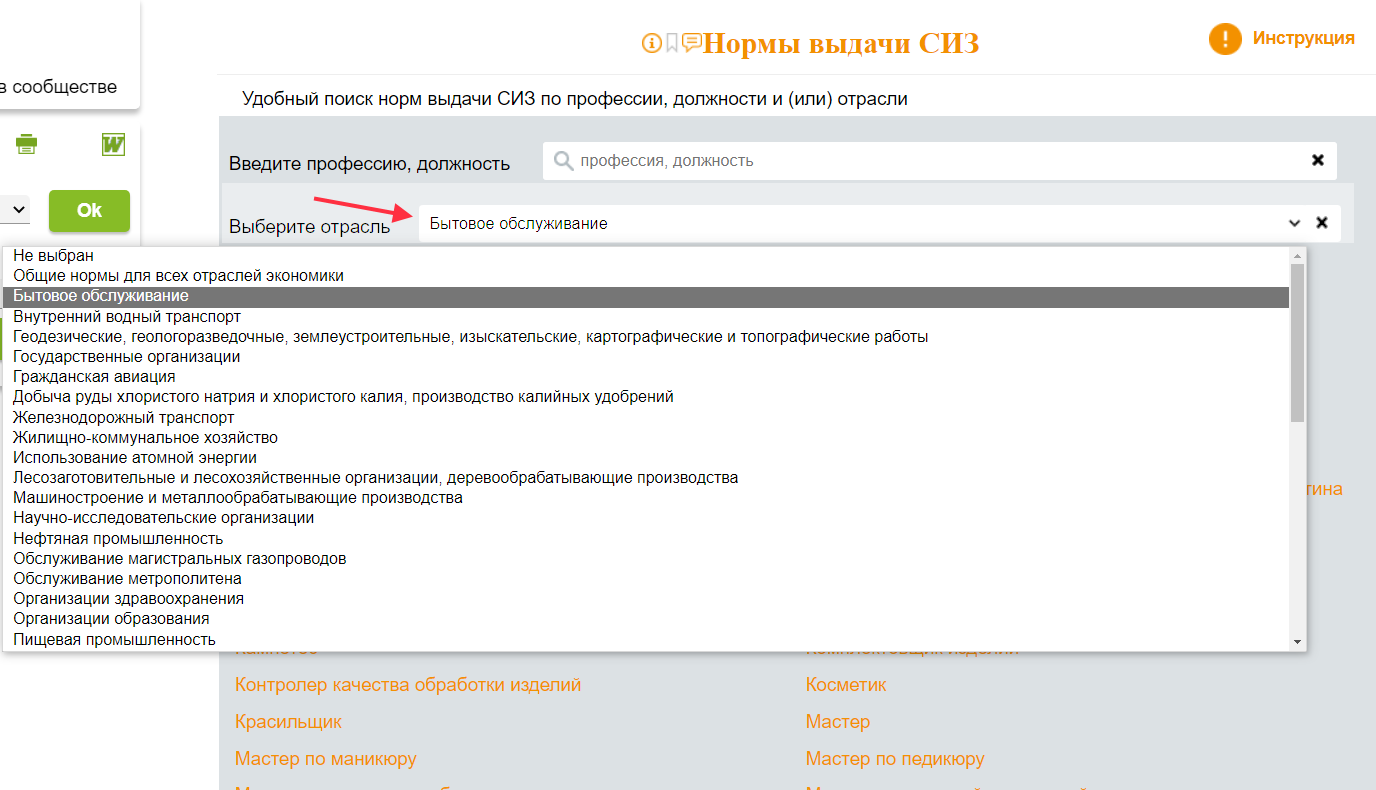Click the green Word export icon

(113, 144)
